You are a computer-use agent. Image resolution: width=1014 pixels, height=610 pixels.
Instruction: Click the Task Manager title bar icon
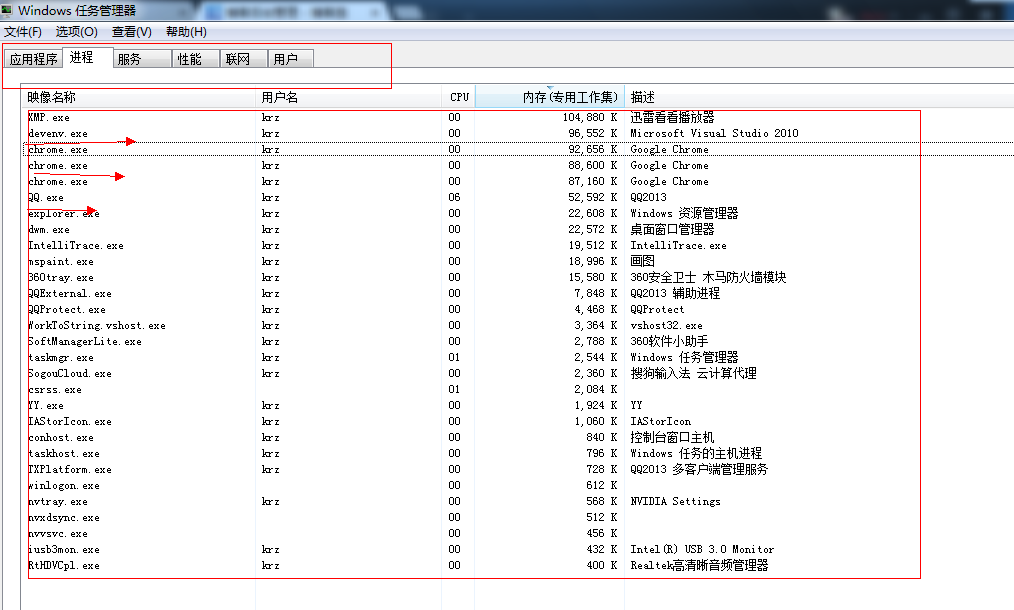[7, 10]
